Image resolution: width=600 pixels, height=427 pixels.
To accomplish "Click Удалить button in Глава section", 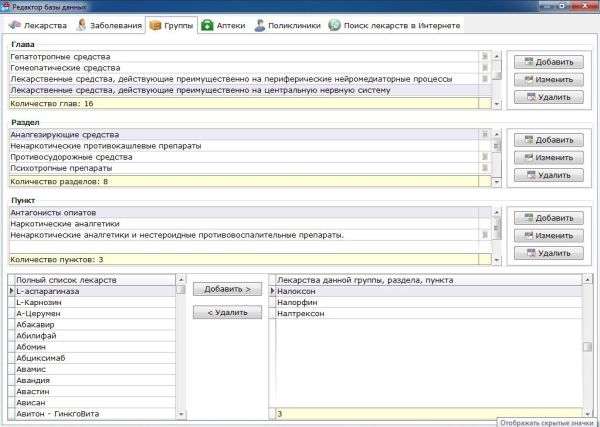I will click(549, 97).
